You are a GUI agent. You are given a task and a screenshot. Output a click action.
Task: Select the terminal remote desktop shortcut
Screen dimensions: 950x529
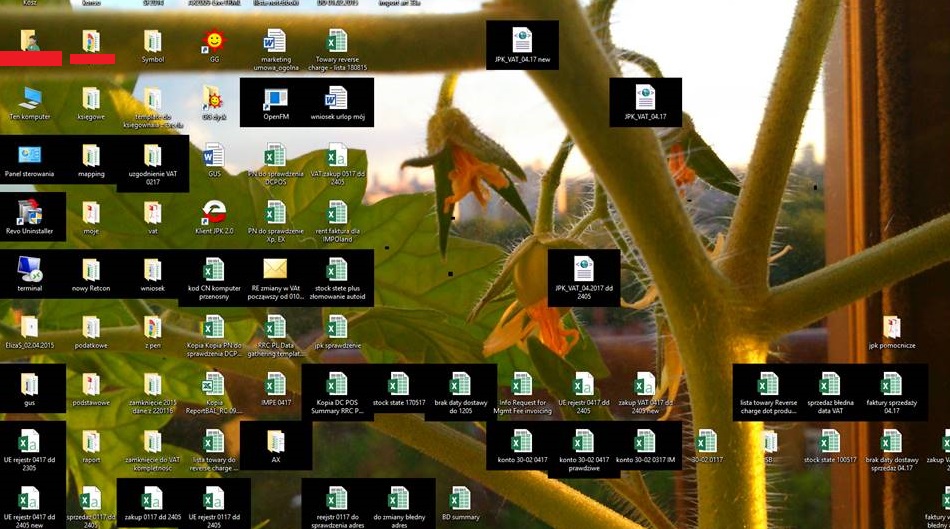(x=29, y=269)
